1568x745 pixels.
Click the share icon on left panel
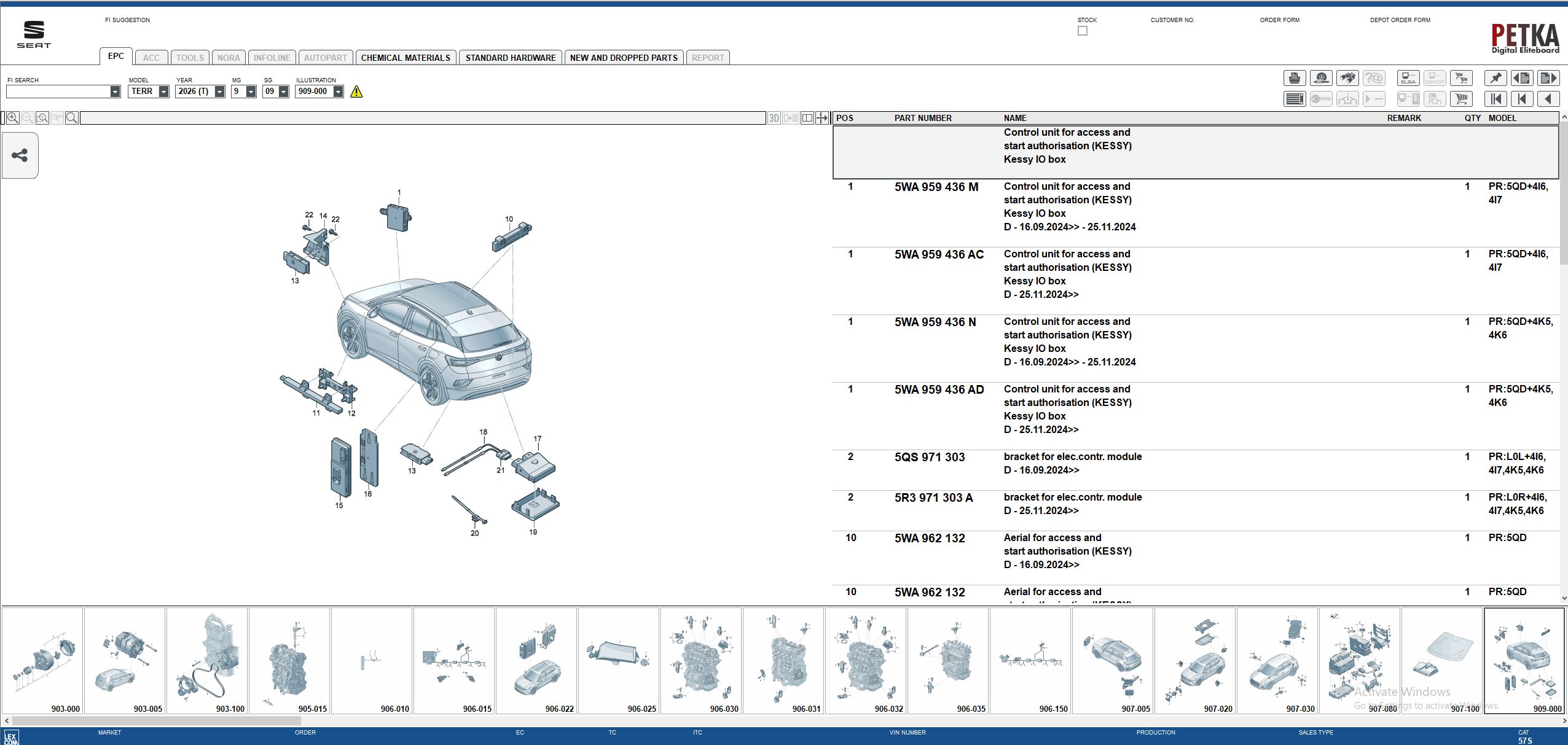click(20, 155)
